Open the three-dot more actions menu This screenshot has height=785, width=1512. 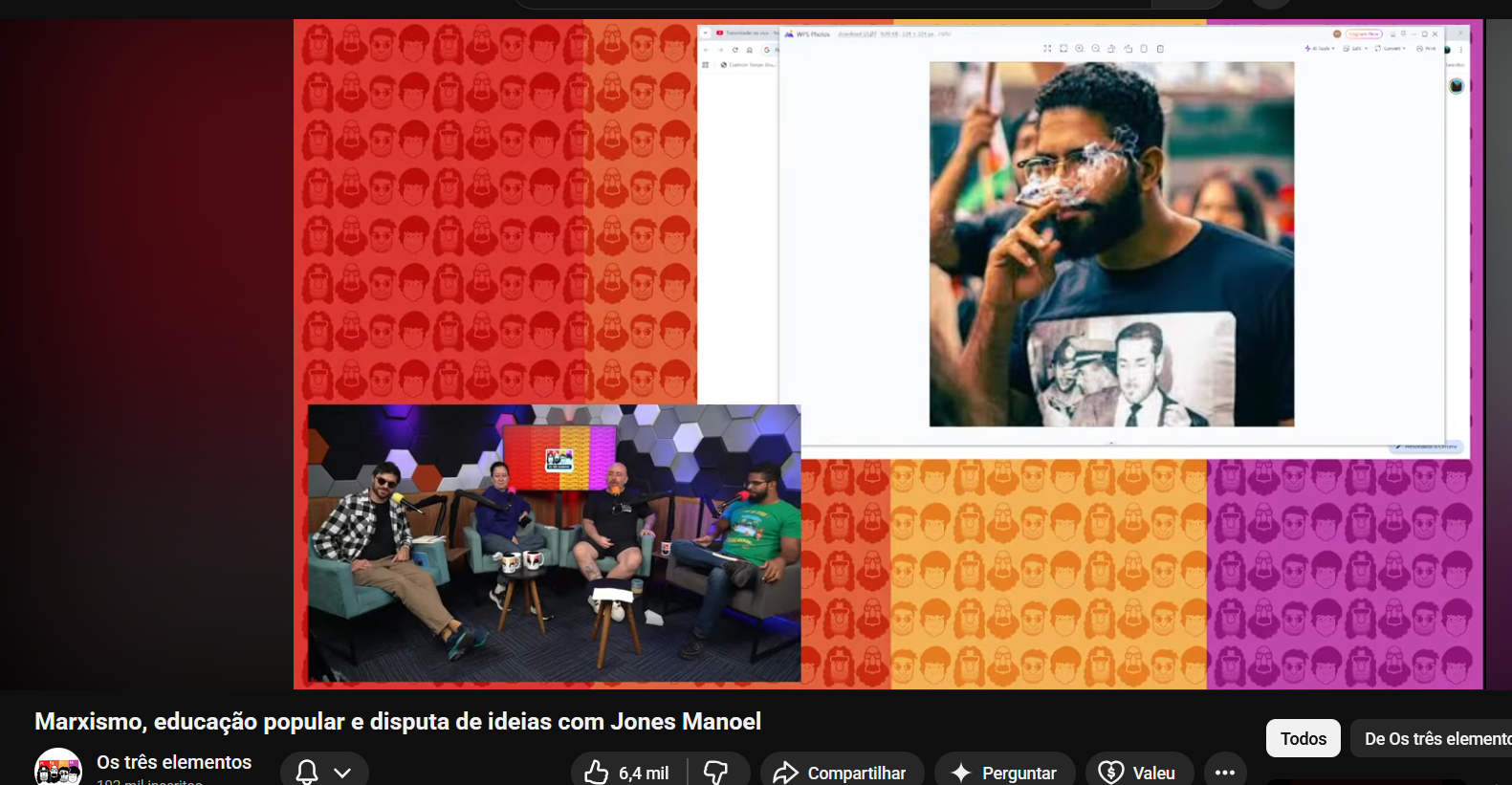pyautogui.click(x=1224, y=772)
